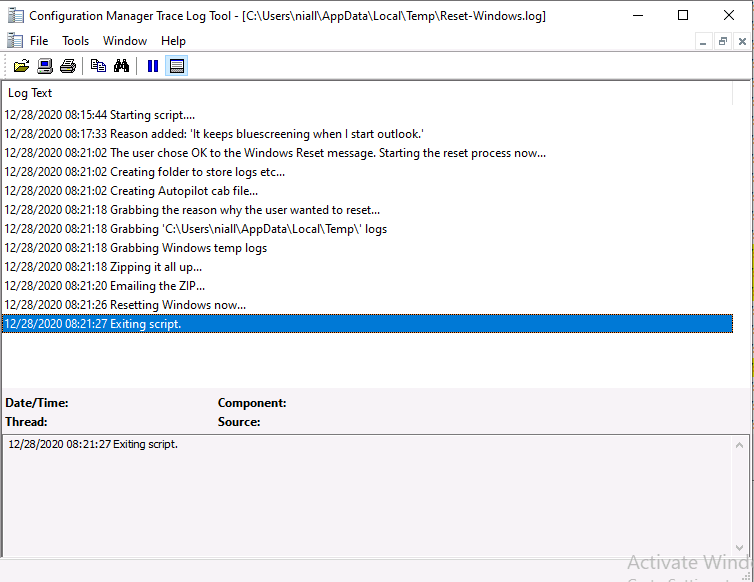Select 'Emailing the ZIP...' log row

pyautogui.click(x=367, y=286)
